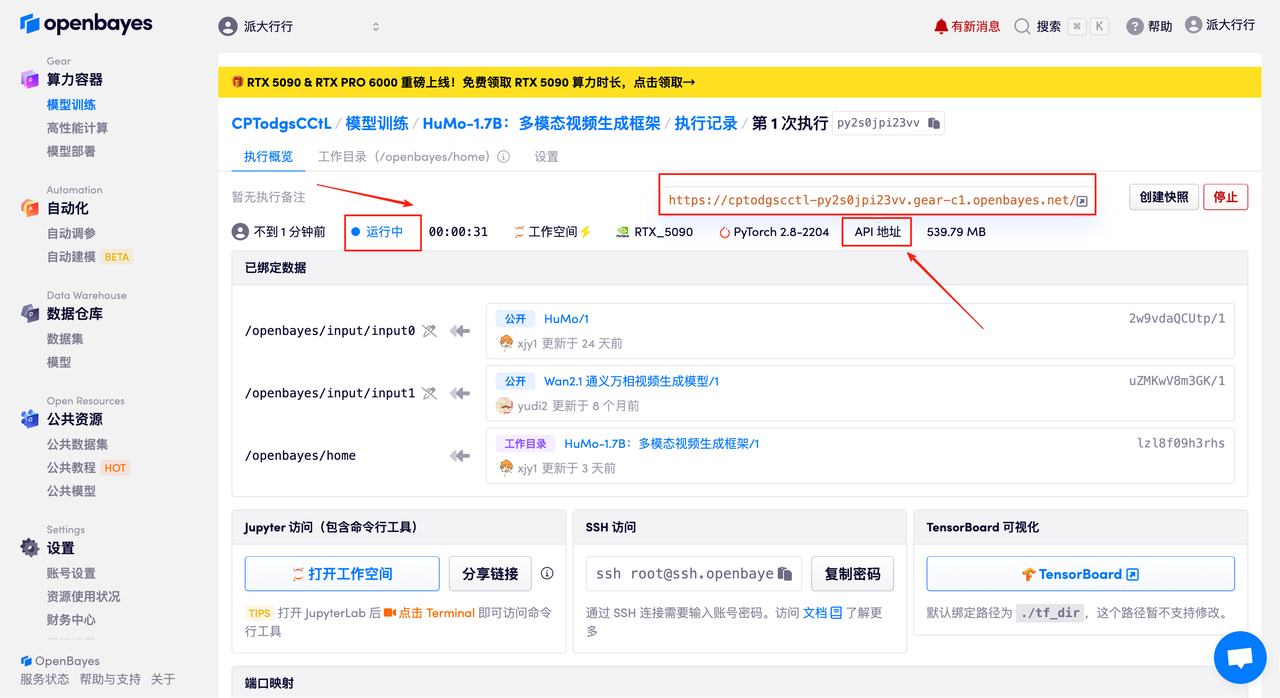Copy the execution ID py2s0jpi23vv
The height and width of the screenshot is (698, 1280).
[x=934, y=123]
